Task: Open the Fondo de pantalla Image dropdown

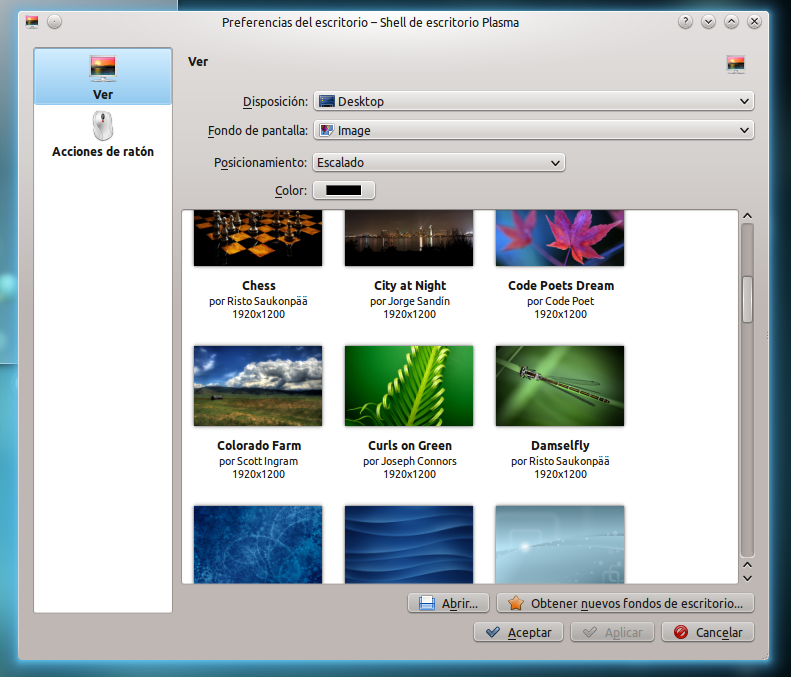Action: tap(534, 131)
